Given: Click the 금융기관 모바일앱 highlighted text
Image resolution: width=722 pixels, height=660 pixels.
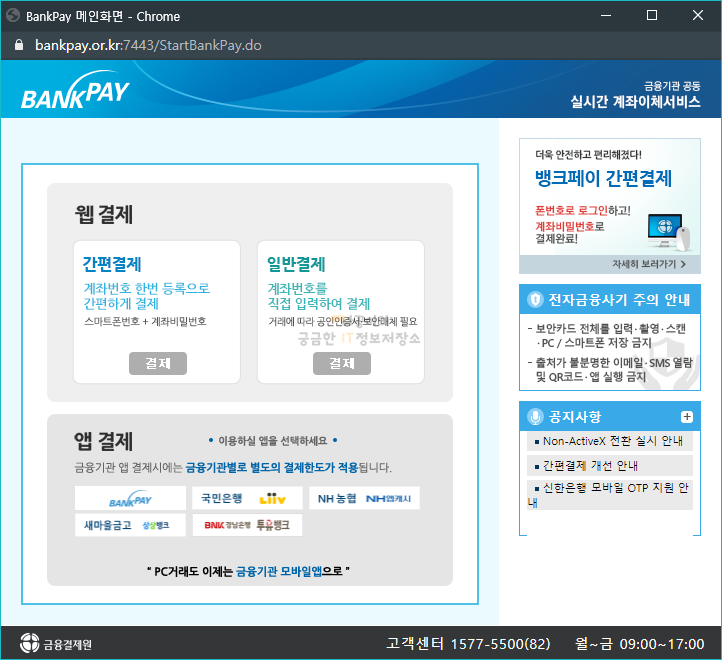Looking at the screenshot, I should 279,571.
